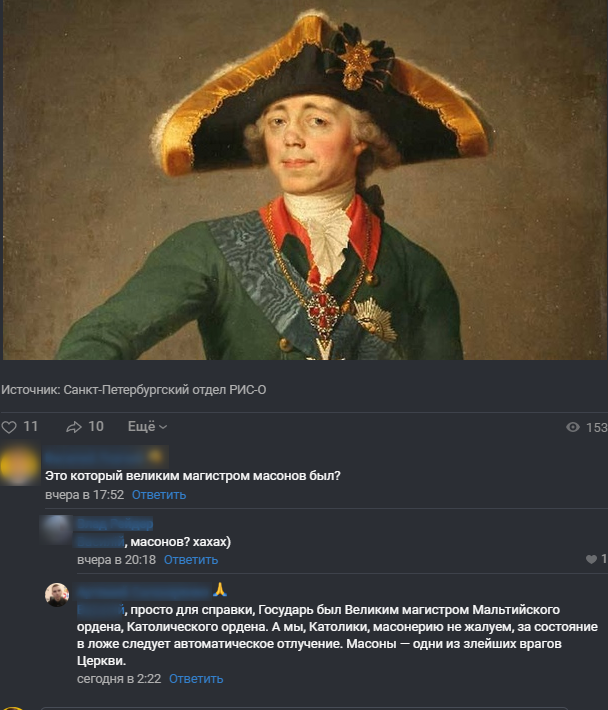The height and width of the screenshot is (710, 608).
Task: Open second commenter's blurred profile name
Action: point(115,524)
